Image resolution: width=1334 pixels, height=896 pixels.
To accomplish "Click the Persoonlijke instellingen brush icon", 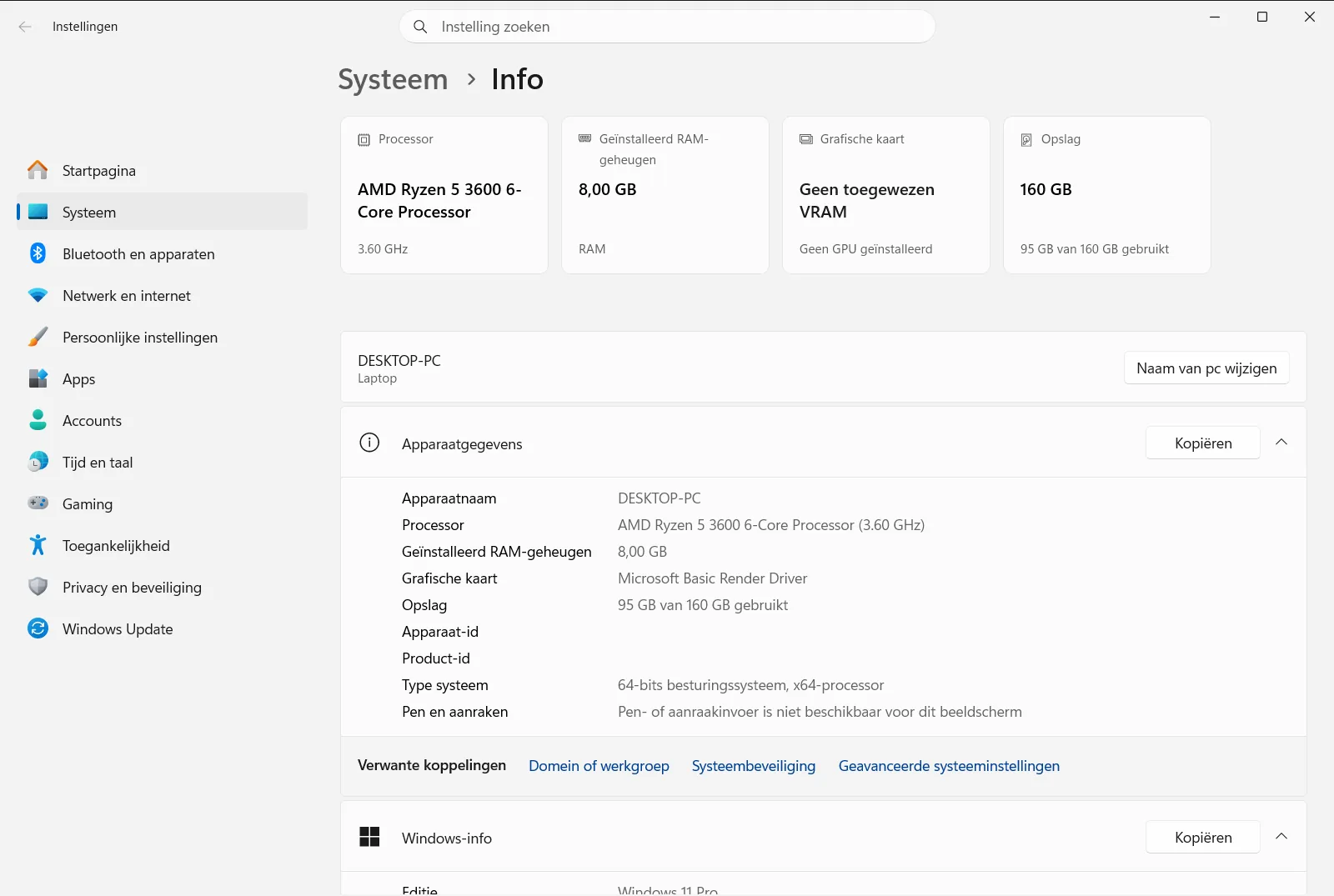I will click(38, 337).
